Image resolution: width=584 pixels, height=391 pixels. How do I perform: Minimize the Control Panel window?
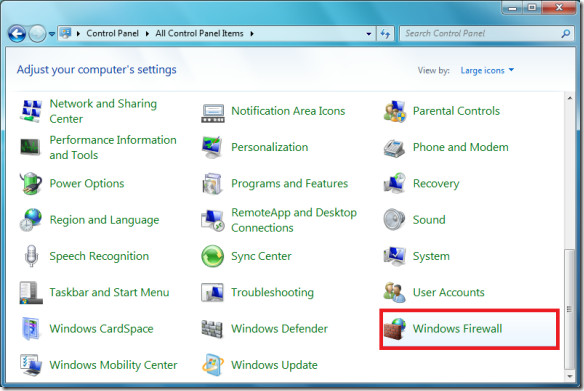click(512, 7)
